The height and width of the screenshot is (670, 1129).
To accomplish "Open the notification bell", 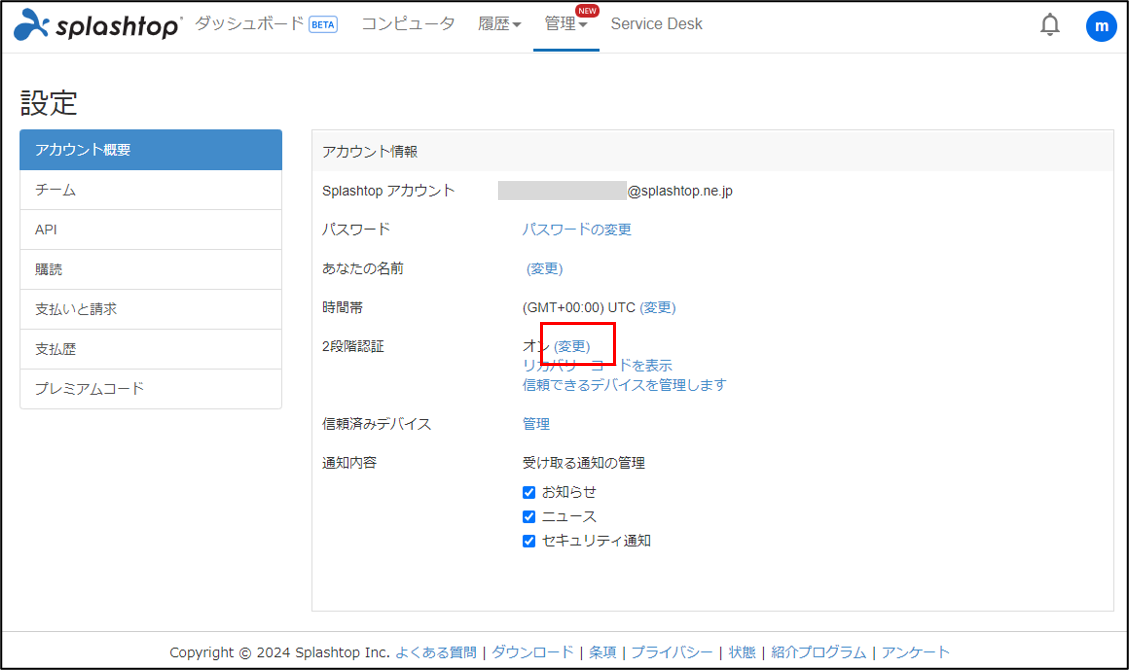I will point(1050,25).
